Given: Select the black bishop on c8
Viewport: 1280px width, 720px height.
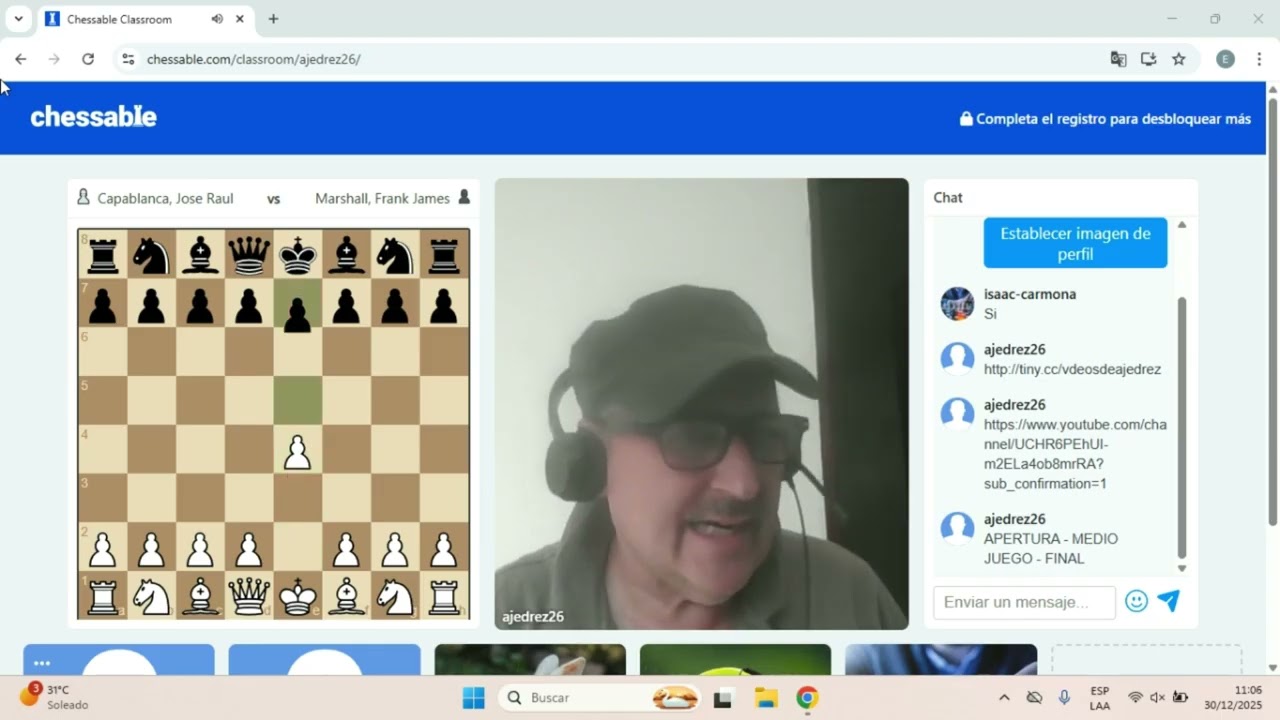Looking at the screenshot, I should tap(200, 255).
